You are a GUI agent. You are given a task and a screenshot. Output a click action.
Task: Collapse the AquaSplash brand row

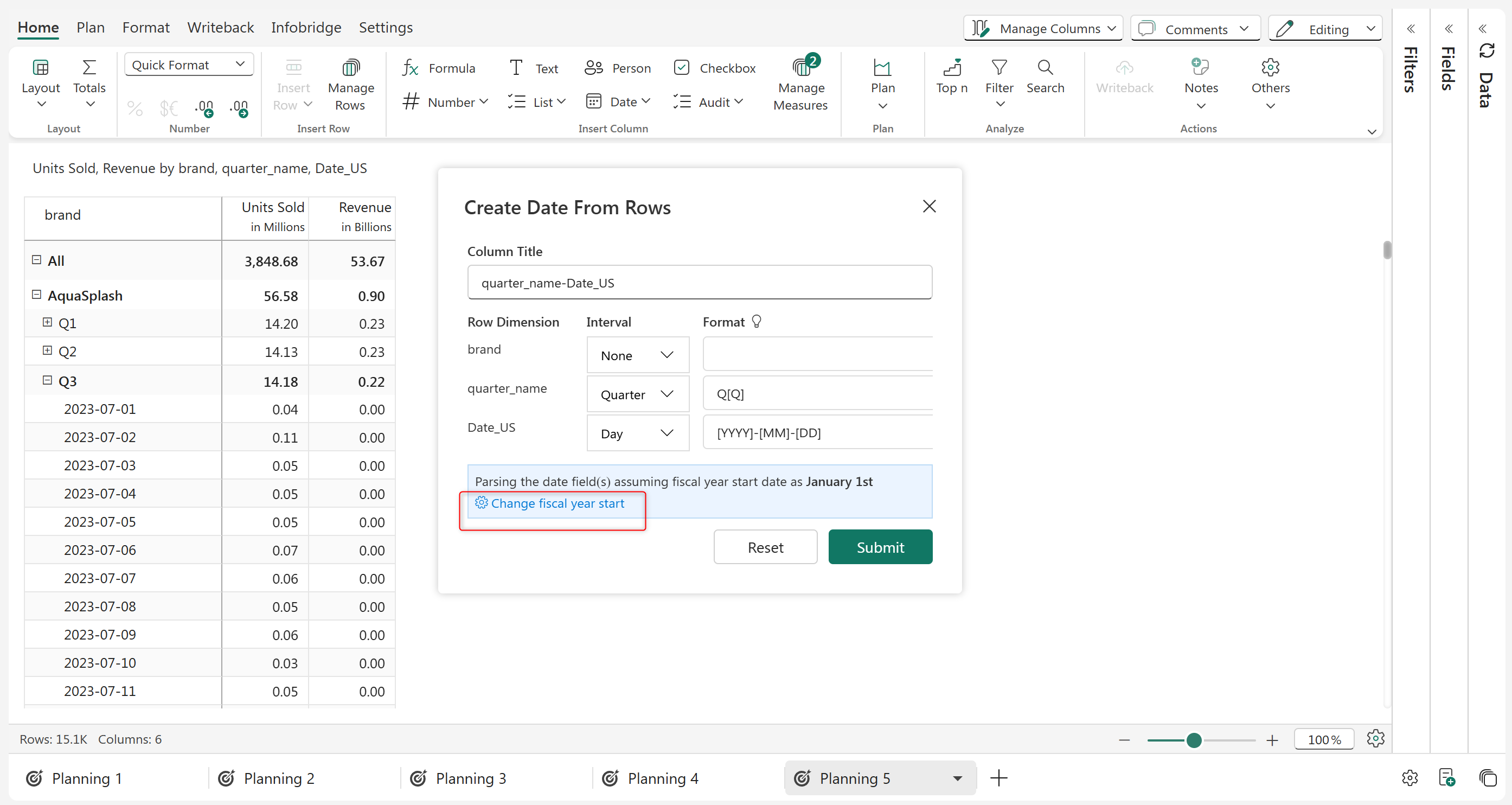point(36,295)
